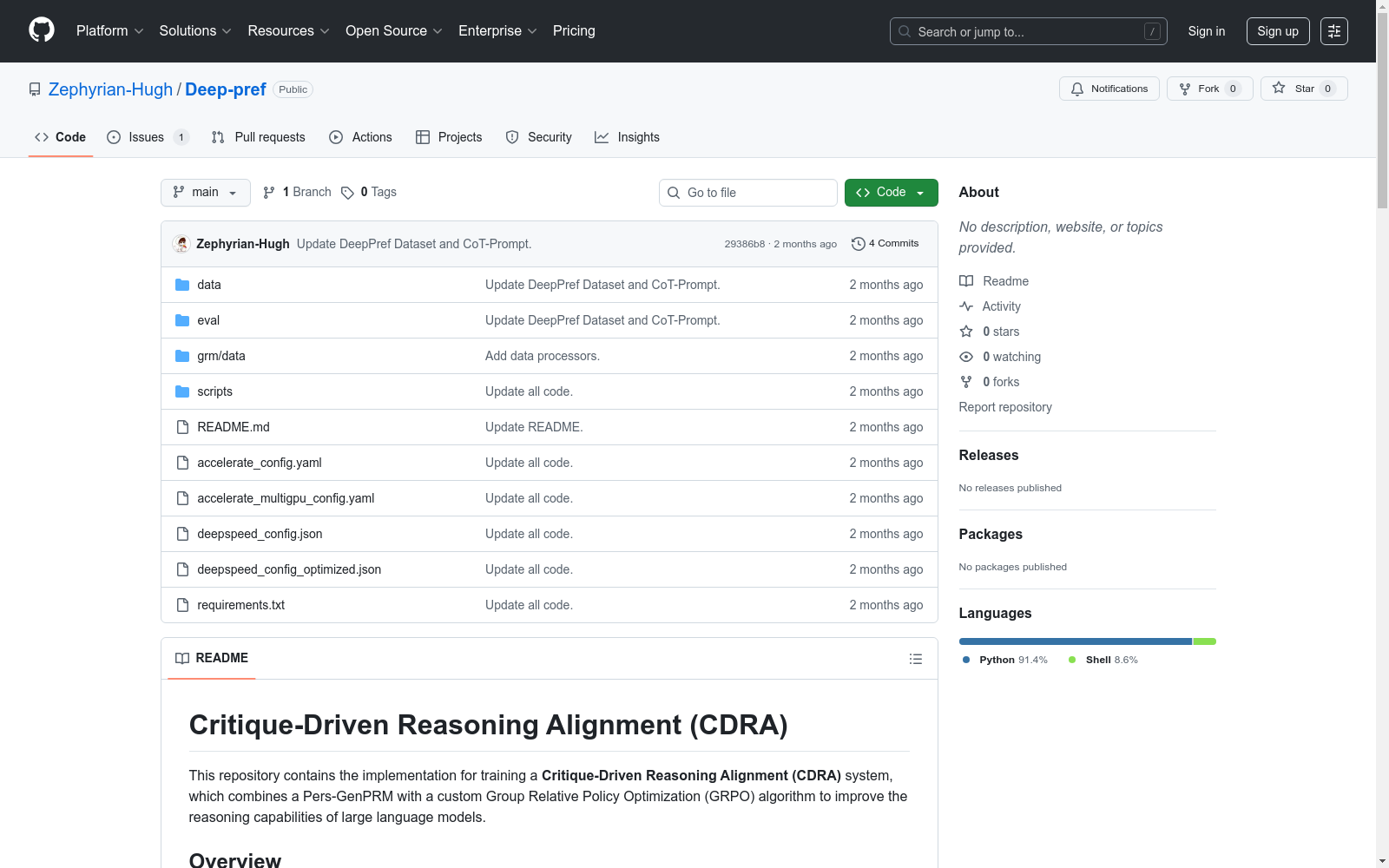The image size is (1389, 868).
Task: Select the README tab header
Action: pos(212,658)
